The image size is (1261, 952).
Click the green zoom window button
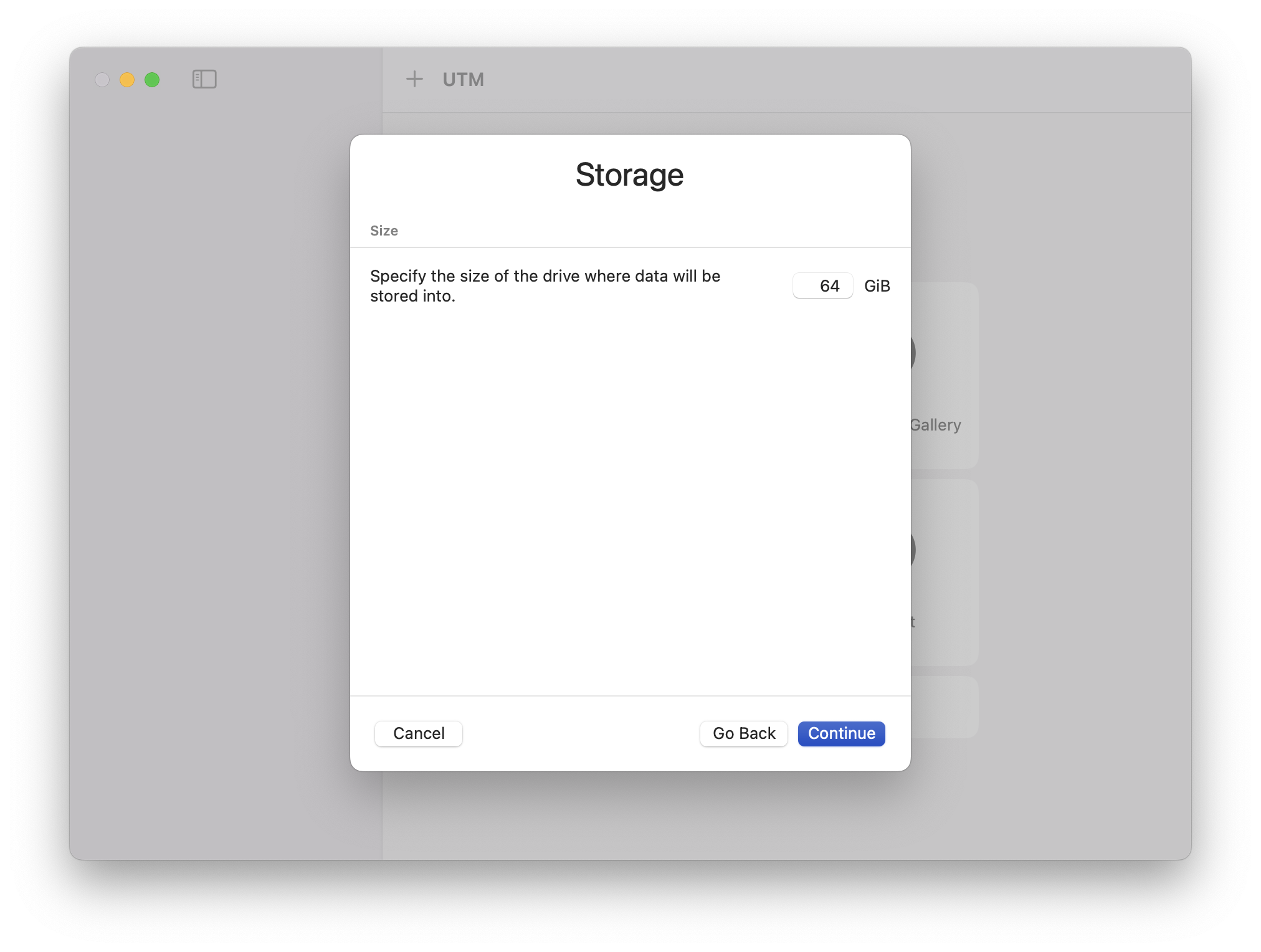pyautogui.click(x=152, y=80)
